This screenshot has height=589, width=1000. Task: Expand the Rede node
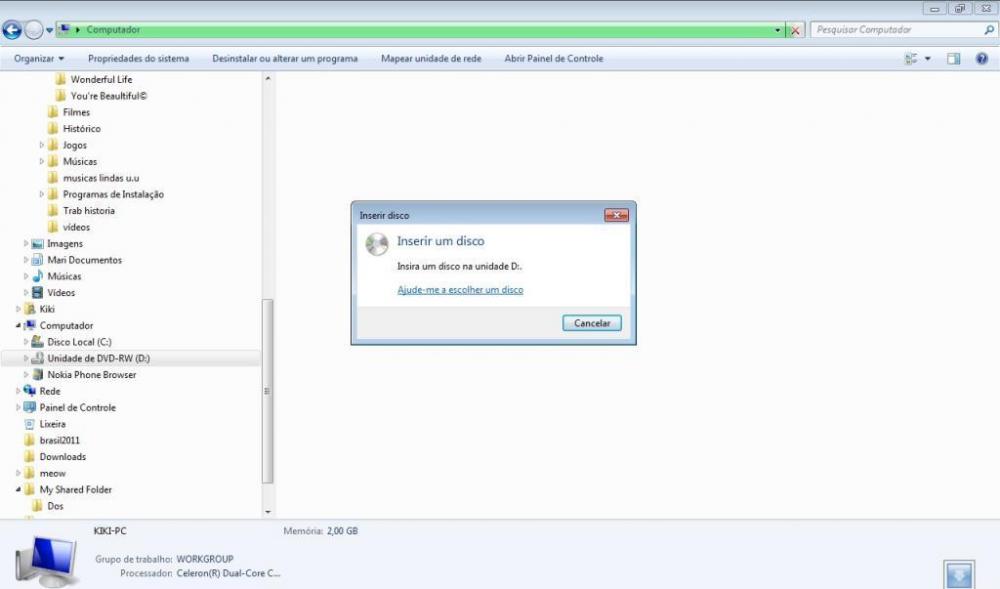[18, 391]
